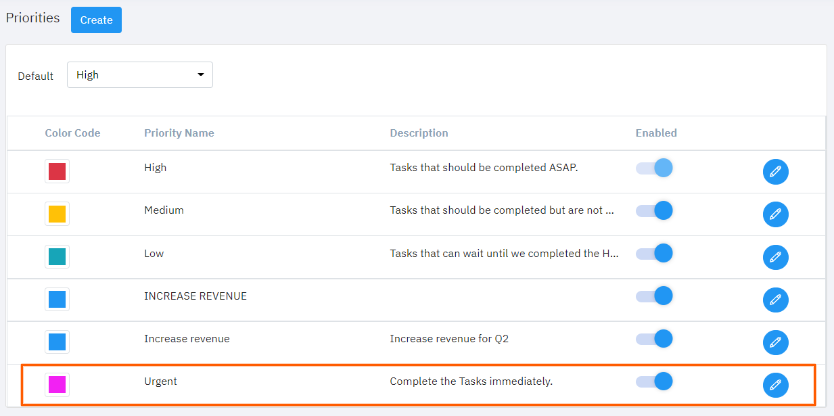Disable the High priority toggle
Viewport: 834px width, 416px height.
[655, 168]
